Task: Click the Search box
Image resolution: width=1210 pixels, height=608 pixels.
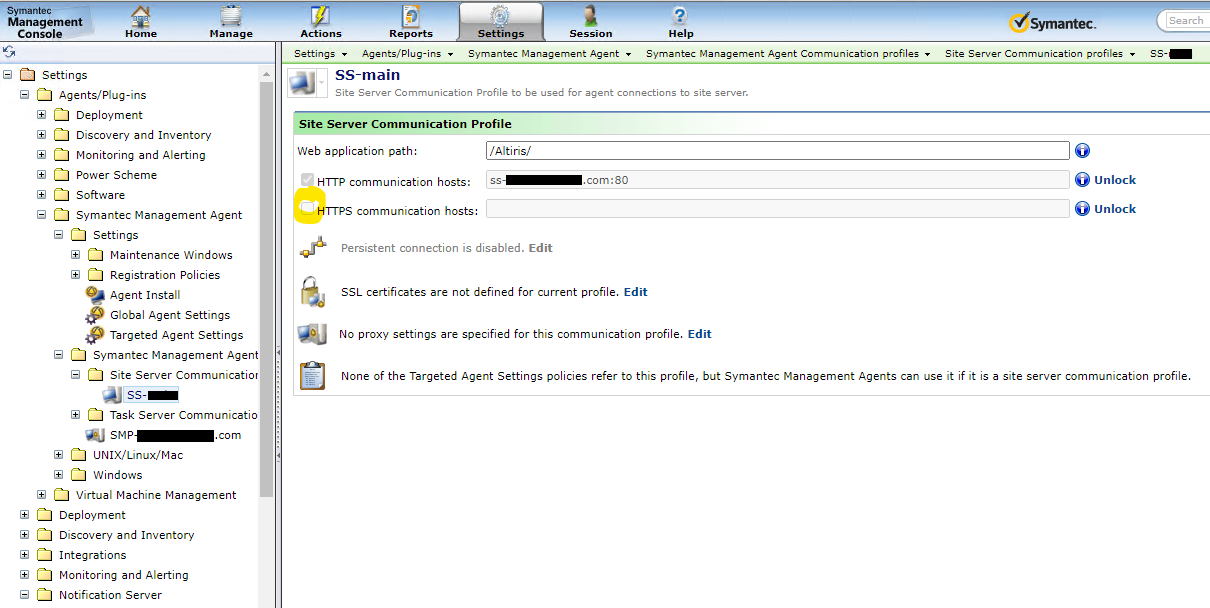Action: [1186, 20]
